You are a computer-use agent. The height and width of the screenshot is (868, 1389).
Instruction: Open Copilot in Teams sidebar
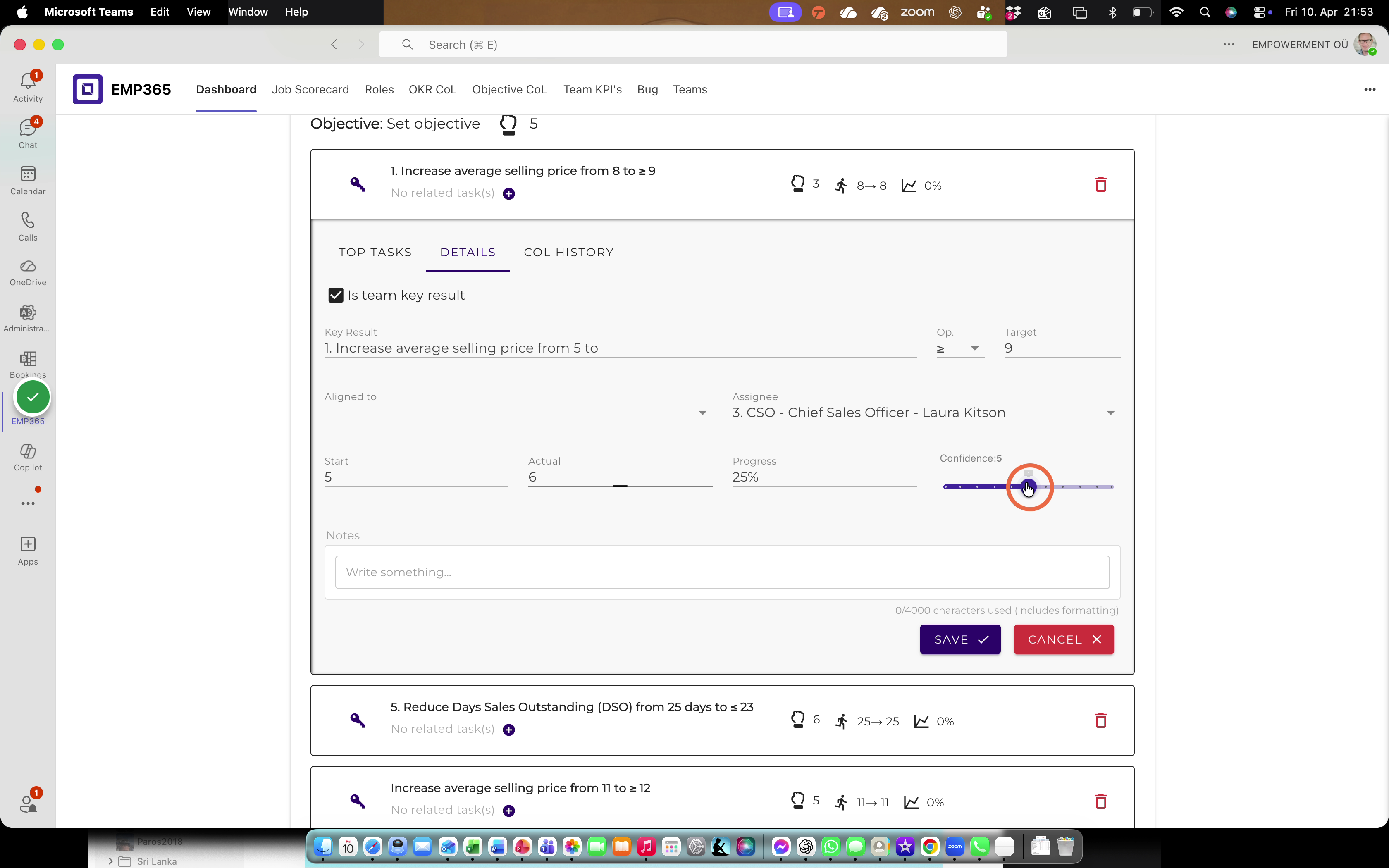28,458
